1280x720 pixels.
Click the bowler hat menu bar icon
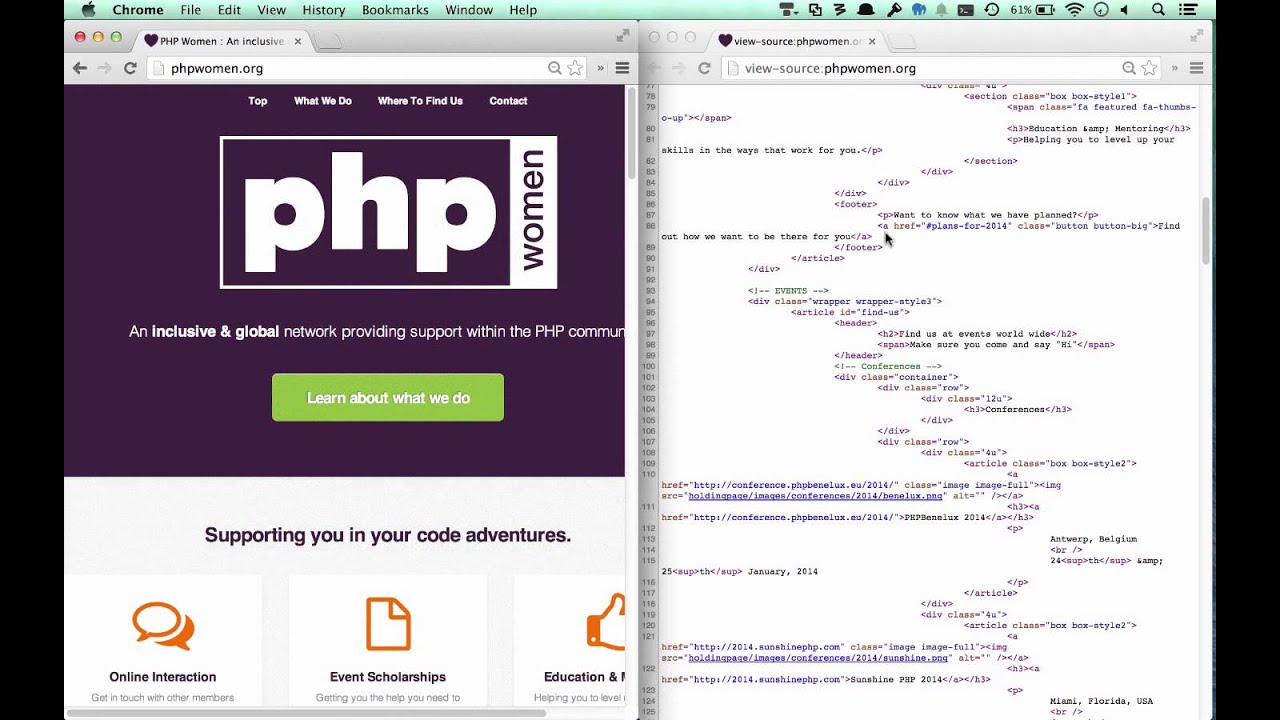[867, 10]
